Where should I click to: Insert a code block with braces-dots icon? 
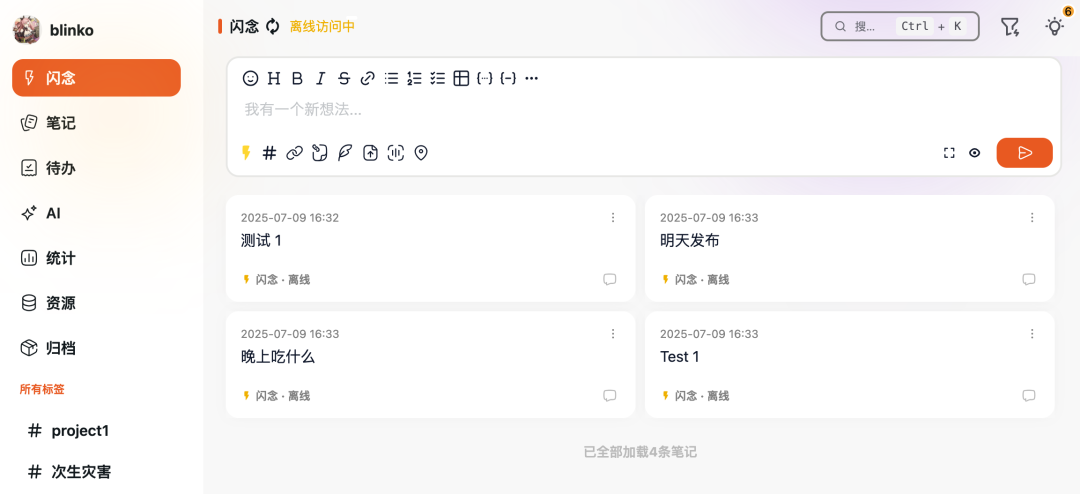[484, 79]
